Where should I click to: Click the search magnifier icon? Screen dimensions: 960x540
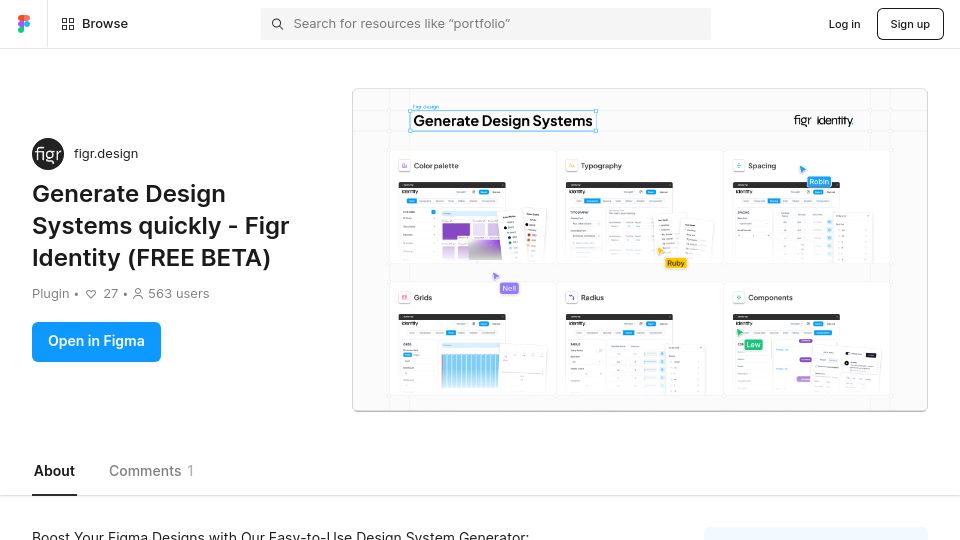pyautogui.click(x=277, y=24)
